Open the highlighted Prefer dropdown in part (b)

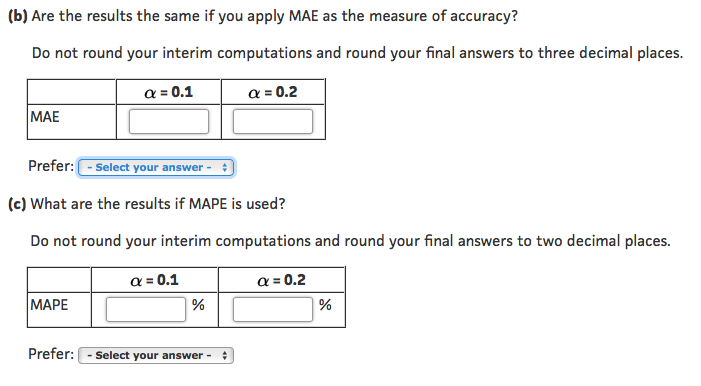click(x=156, y=168)
